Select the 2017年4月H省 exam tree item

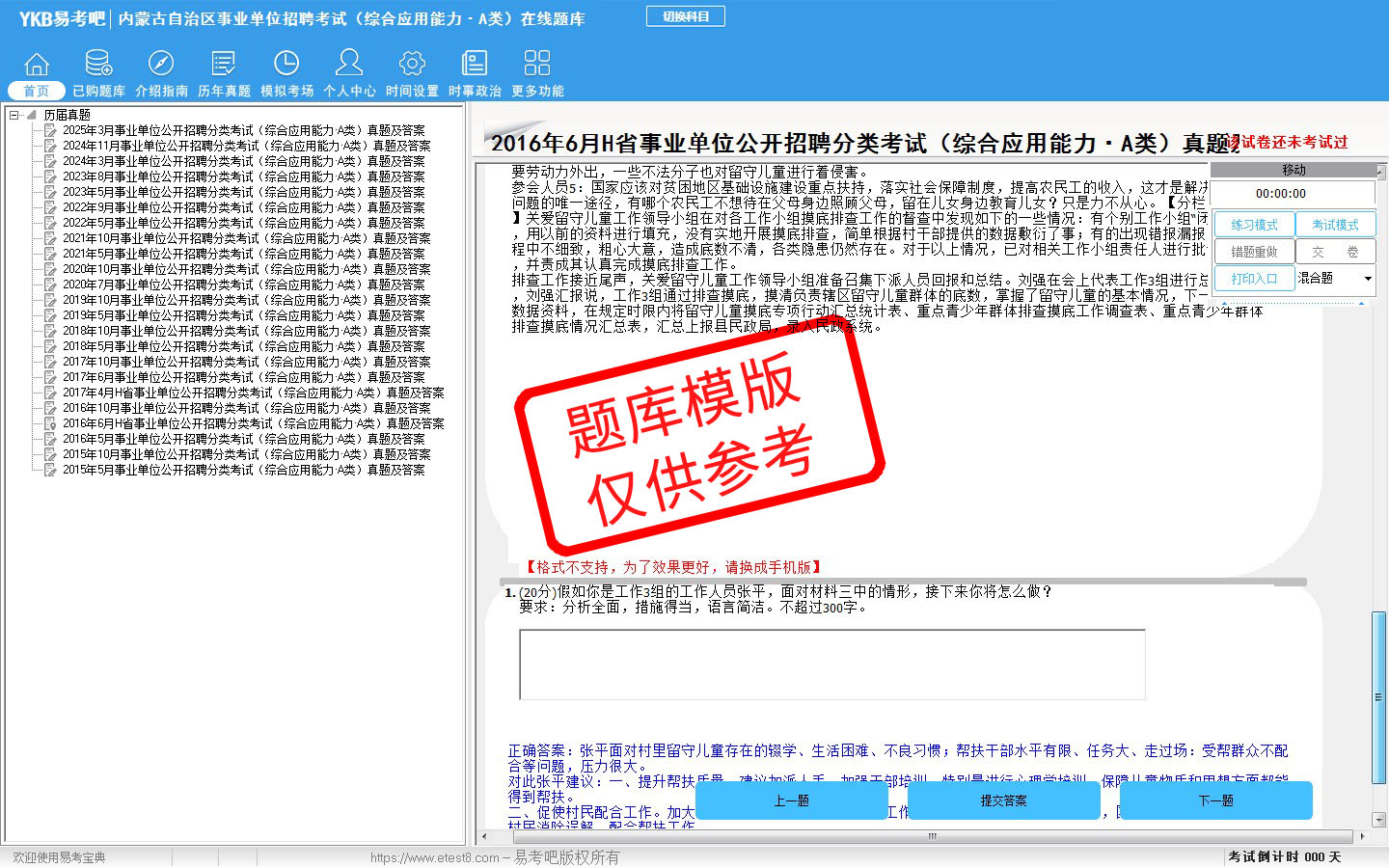click(253, 393)
